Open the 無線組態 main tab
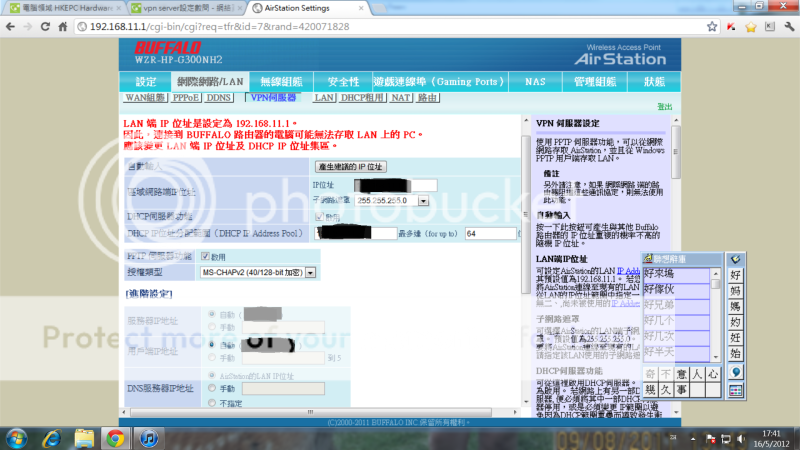 point(281,82)
